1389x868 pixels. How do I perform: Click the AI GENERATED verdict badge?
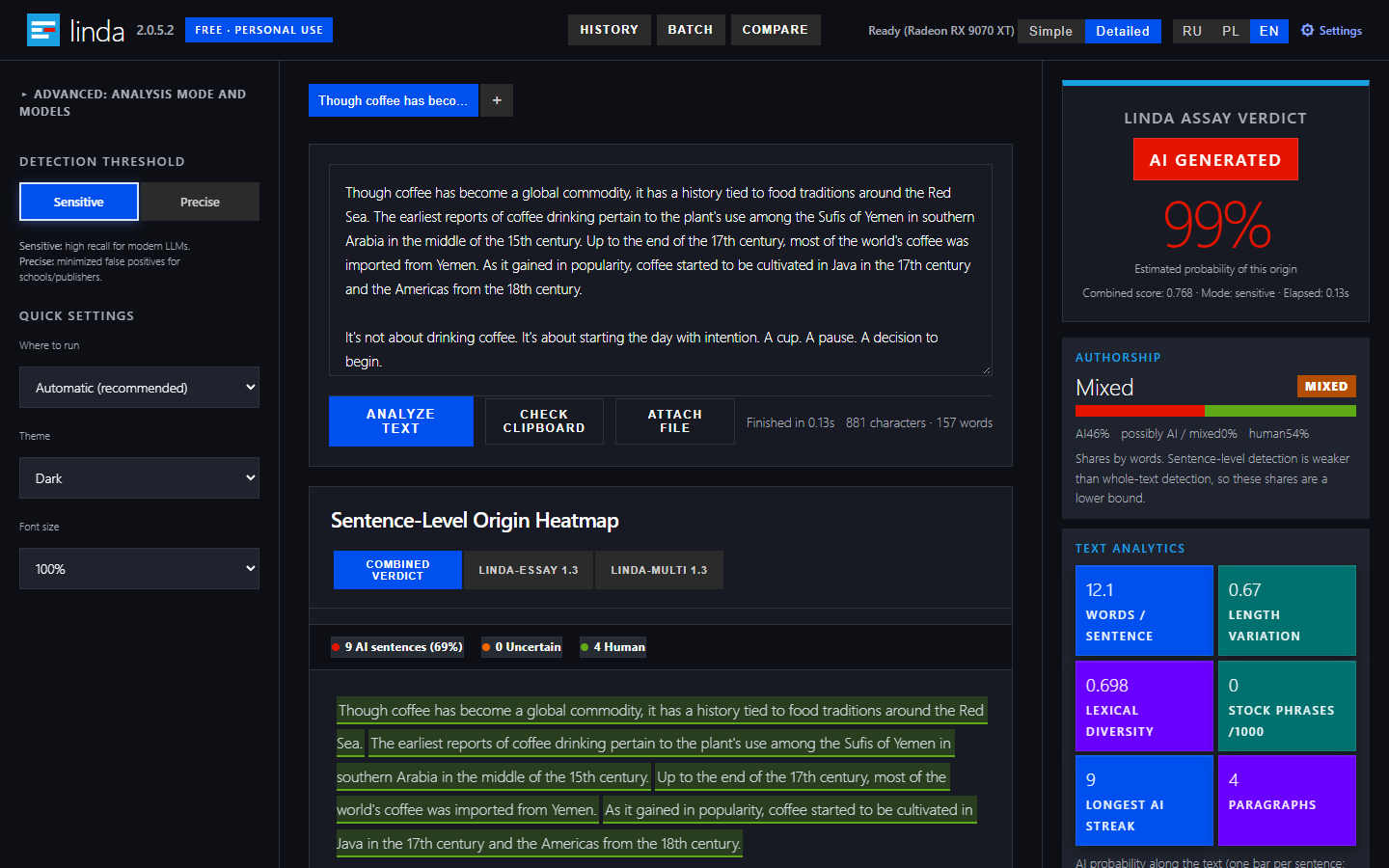(x=1215, y=159)
